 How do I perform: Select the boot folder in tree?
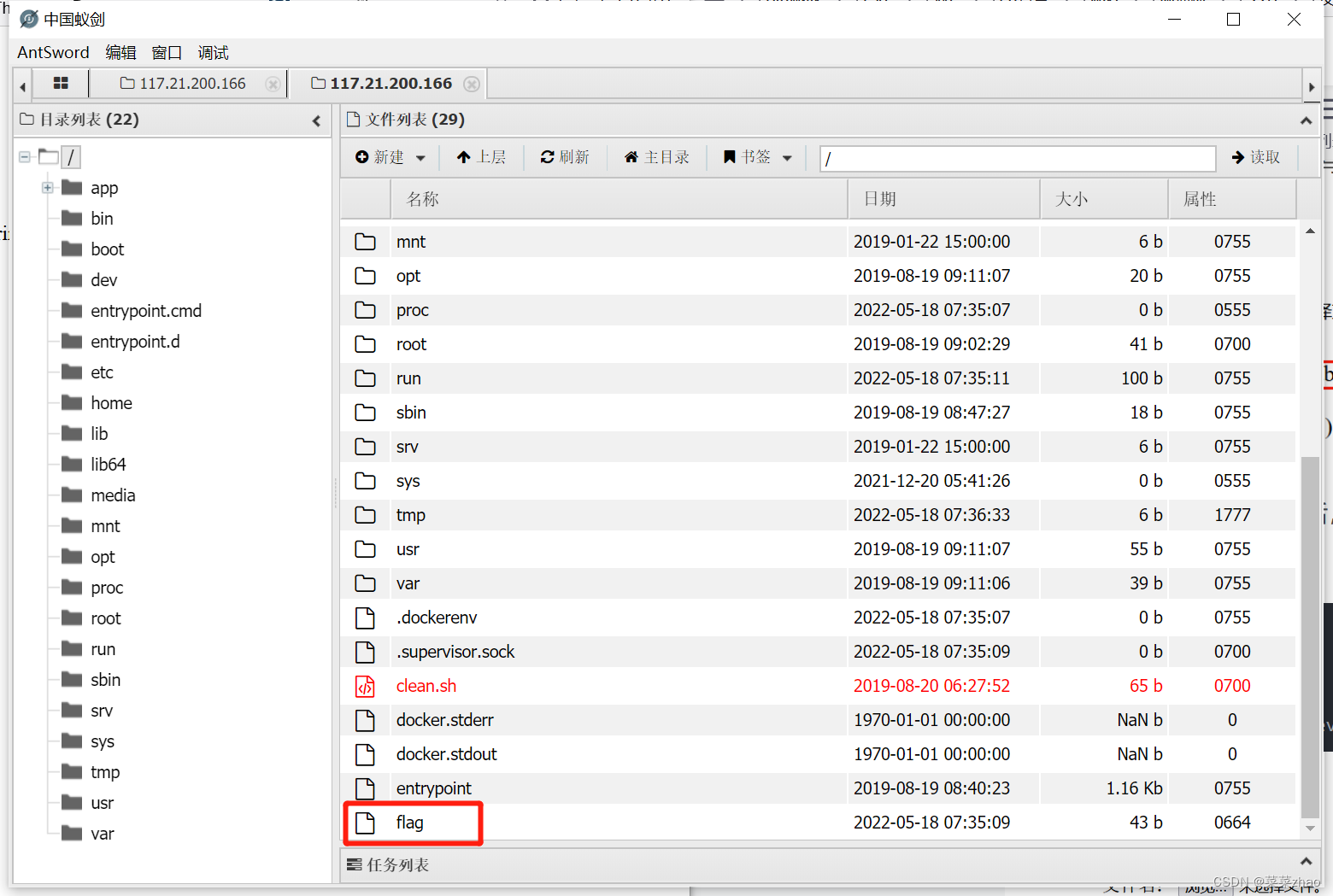108,249
